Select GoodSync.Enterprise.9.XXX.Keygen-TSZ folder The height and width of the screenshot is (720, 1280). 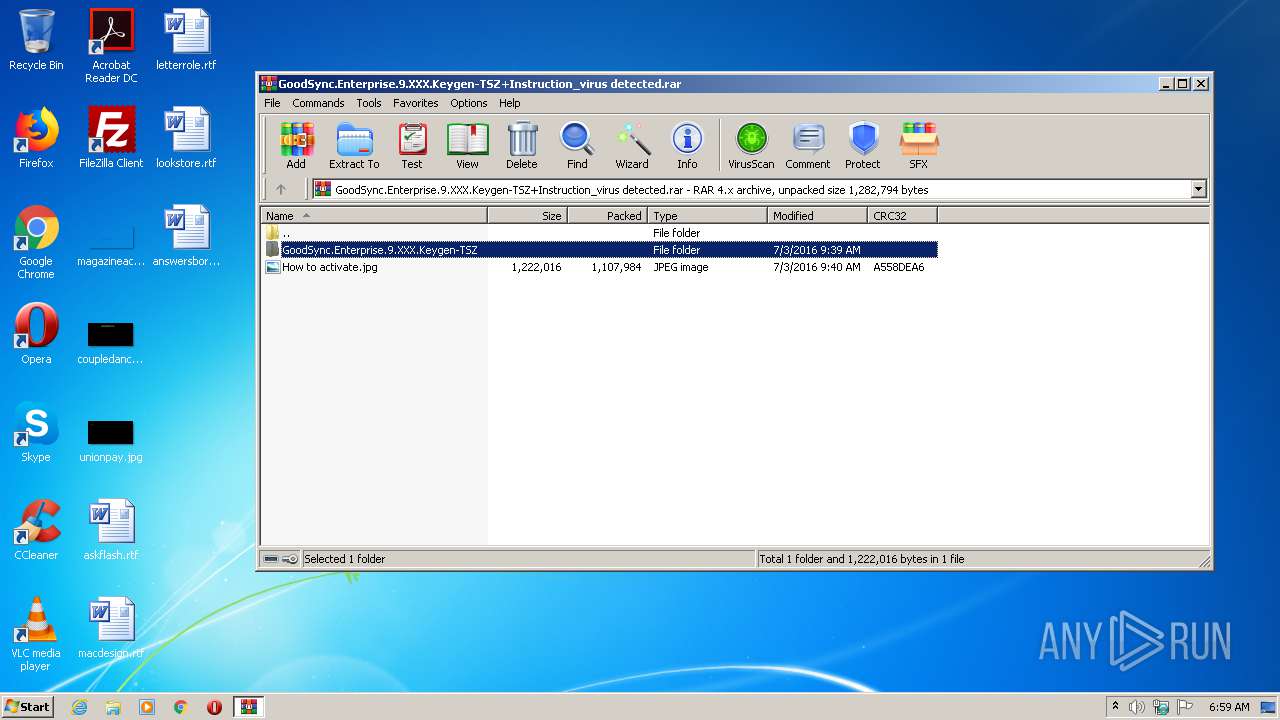(x=600, y=250)
